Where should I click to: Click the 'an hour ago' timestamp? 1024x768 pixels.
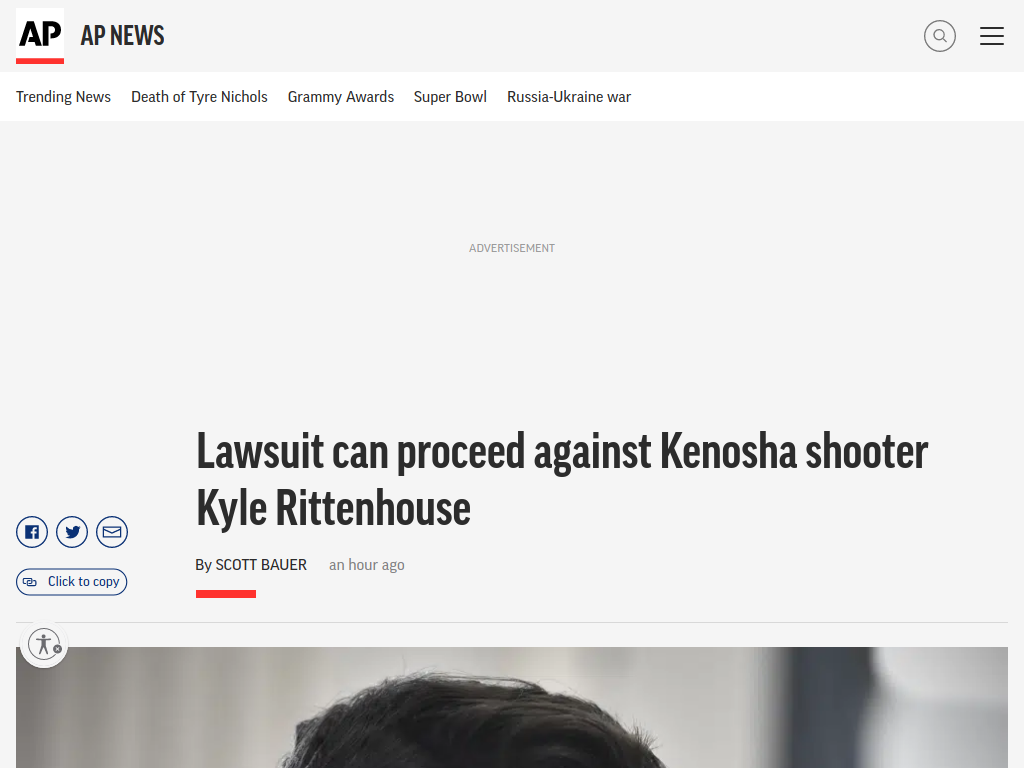[366, 565]
